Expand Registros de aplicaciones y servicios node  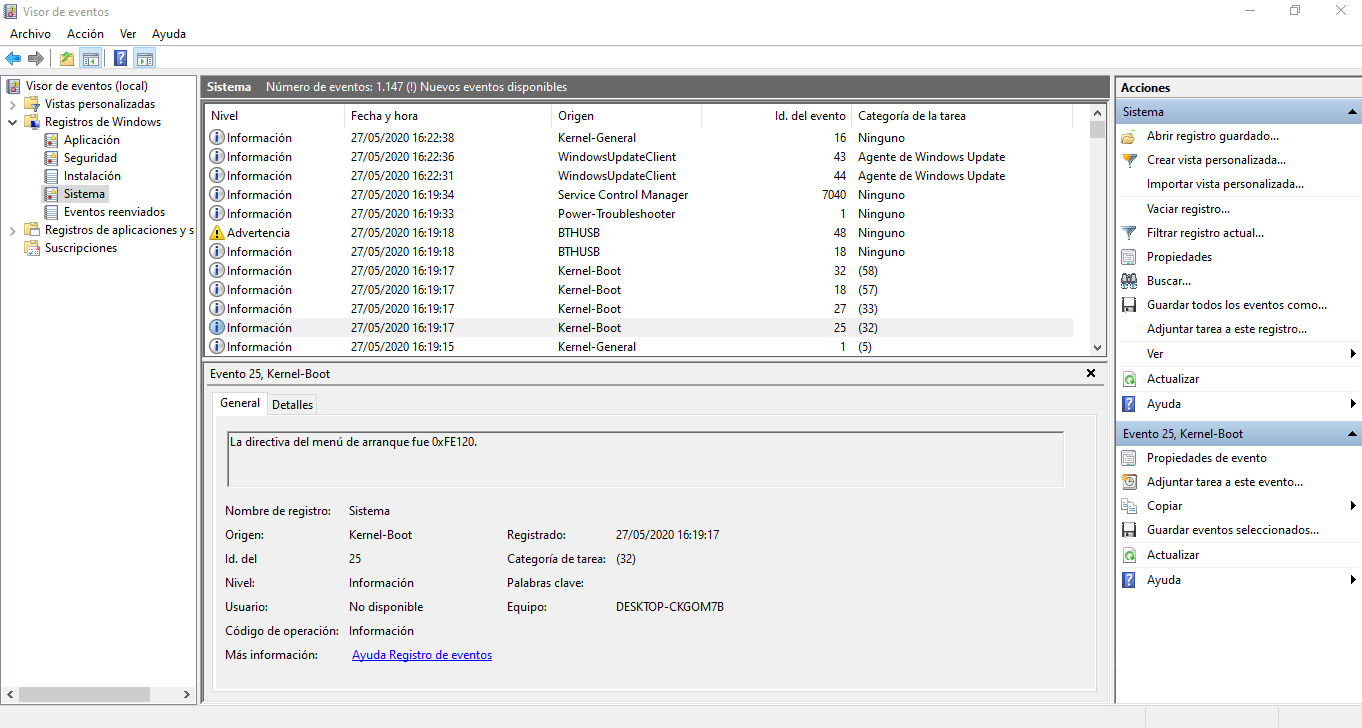[x=12, y=230]
